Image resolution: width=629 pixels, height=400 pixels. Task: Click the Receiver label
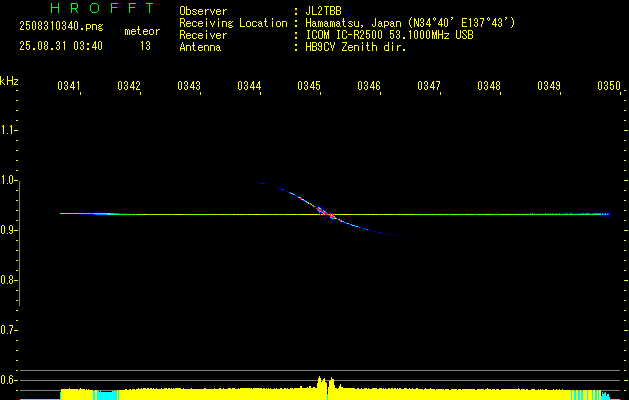(203, 35)
